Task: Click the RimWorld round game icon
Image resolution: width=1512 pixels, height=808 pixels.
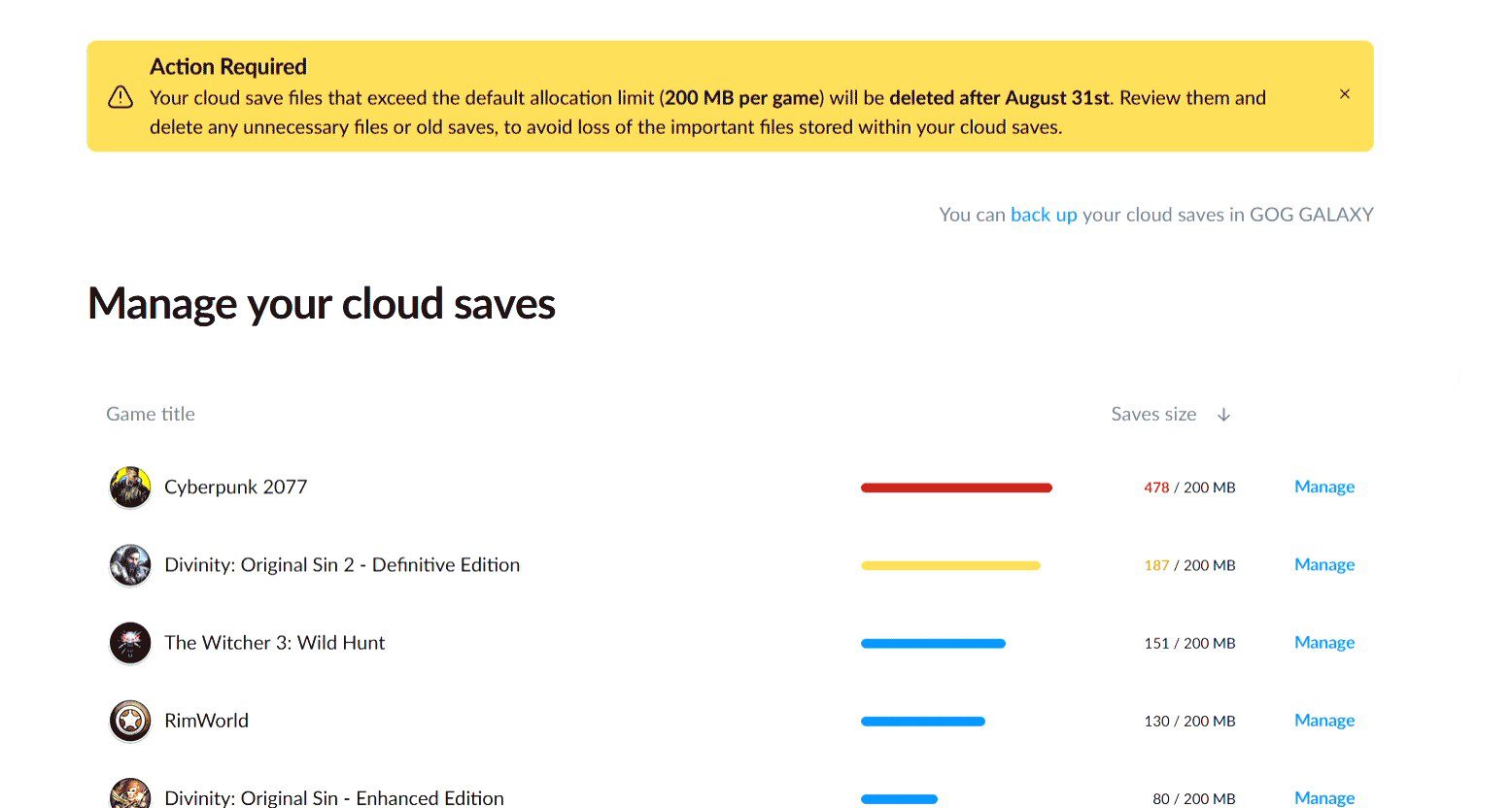Action: coord(130,721)
